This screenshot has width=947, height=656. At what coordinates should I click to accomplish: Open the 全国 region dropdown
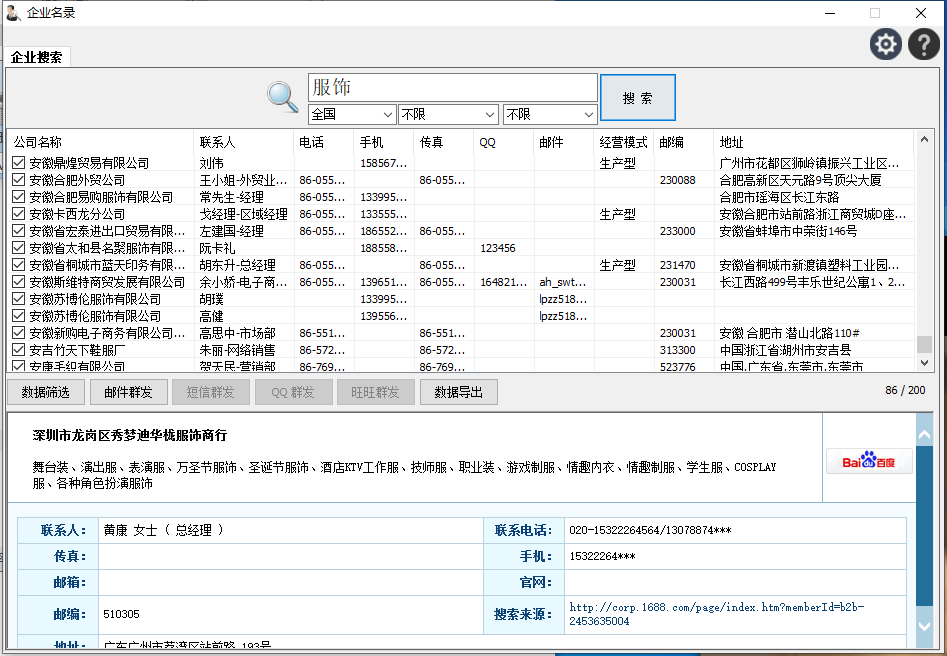pos(352,114)
